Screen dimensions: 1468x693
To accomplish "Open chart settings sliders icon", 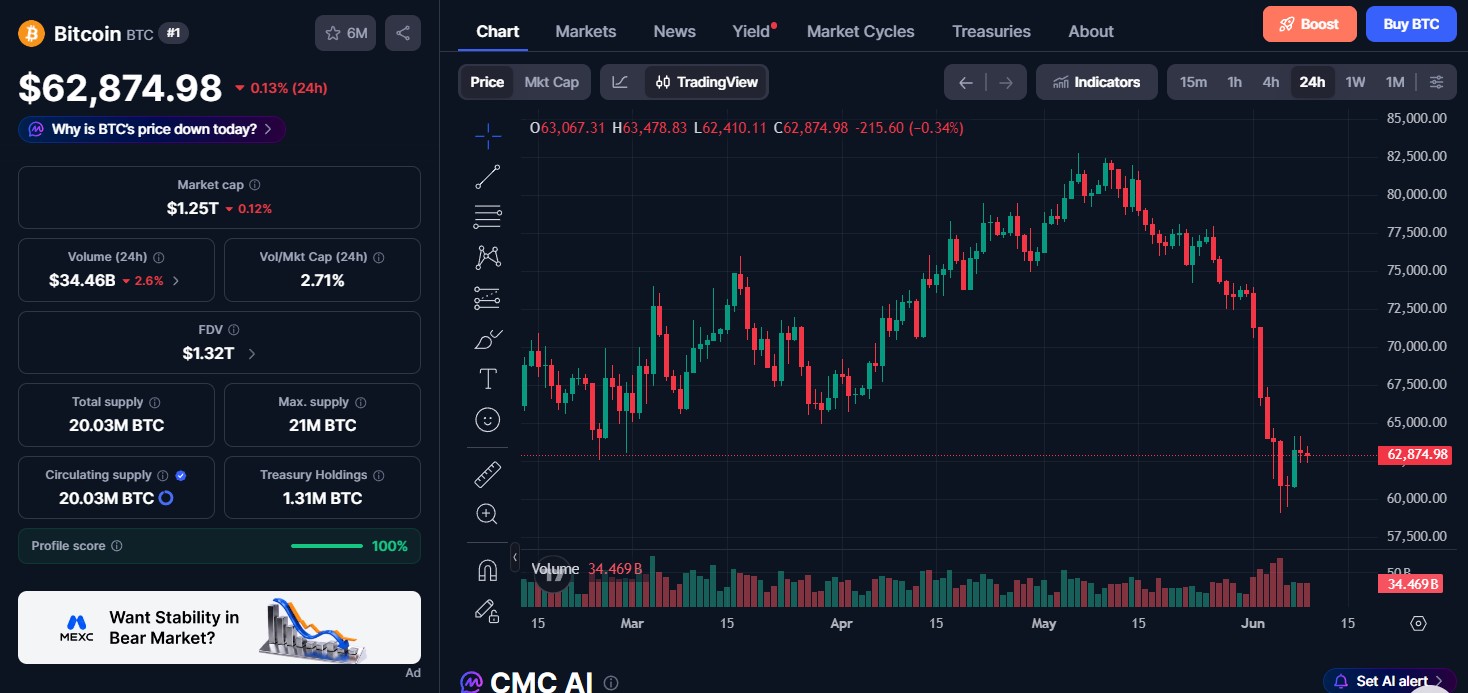I will pos(1436,82).
